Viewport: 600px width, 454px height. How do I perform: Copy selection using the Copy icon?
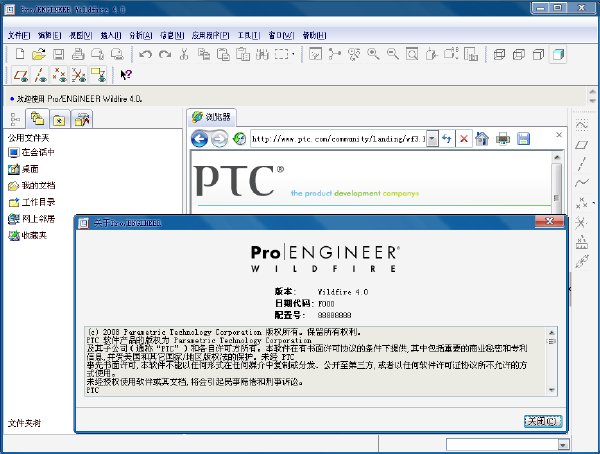[204, 54]
